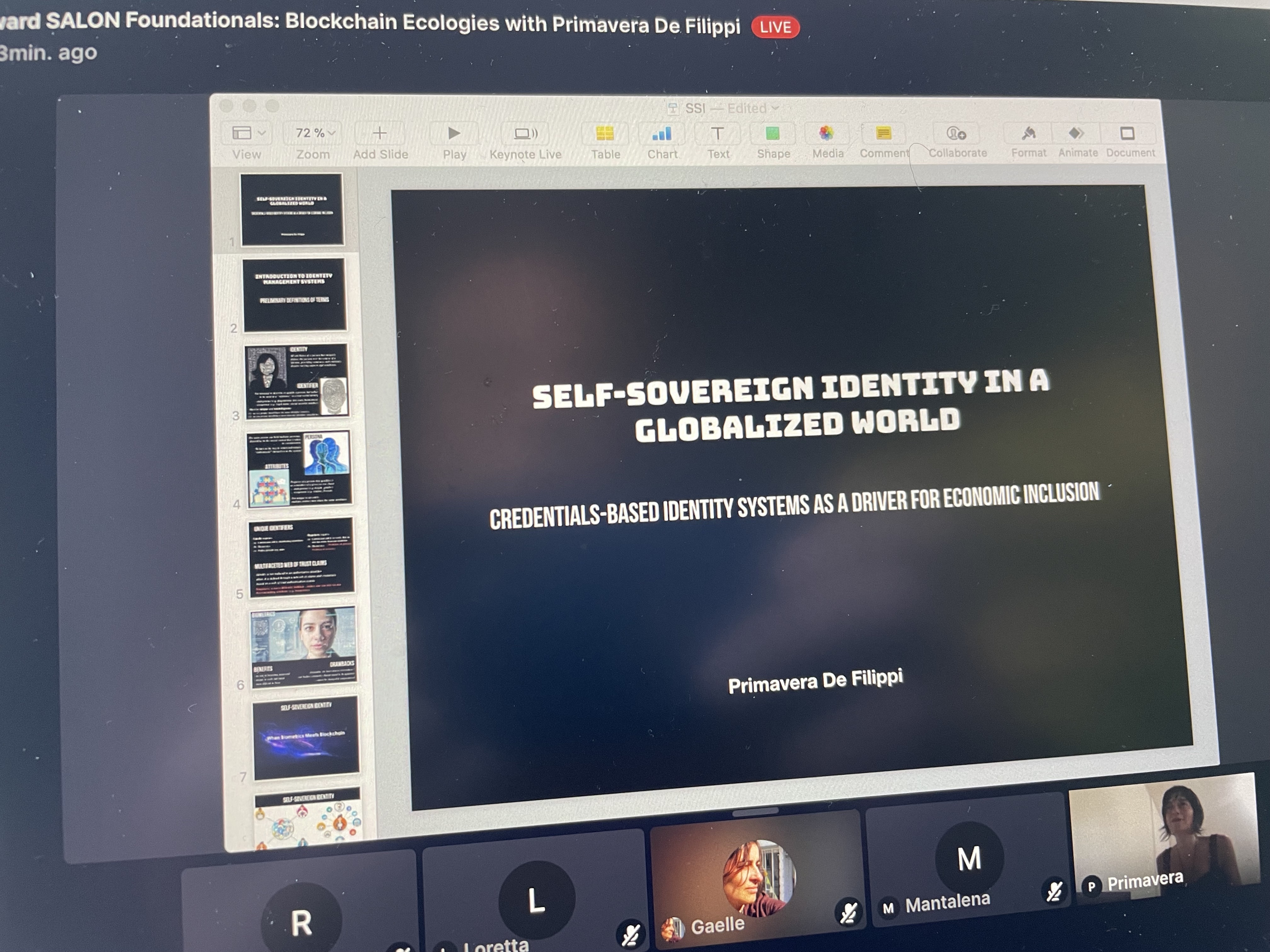Open the Shape picker
Image resolution: width=1270 pixels, height=952 pixels.
click(773, 134)
